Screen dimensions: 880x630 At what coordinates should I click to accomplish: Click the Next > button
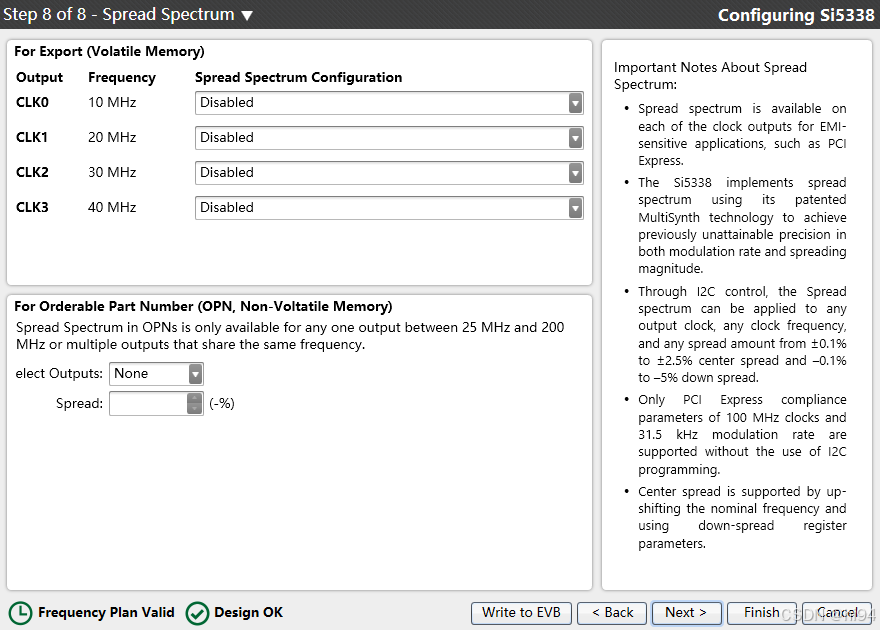[x=686, y=613]
